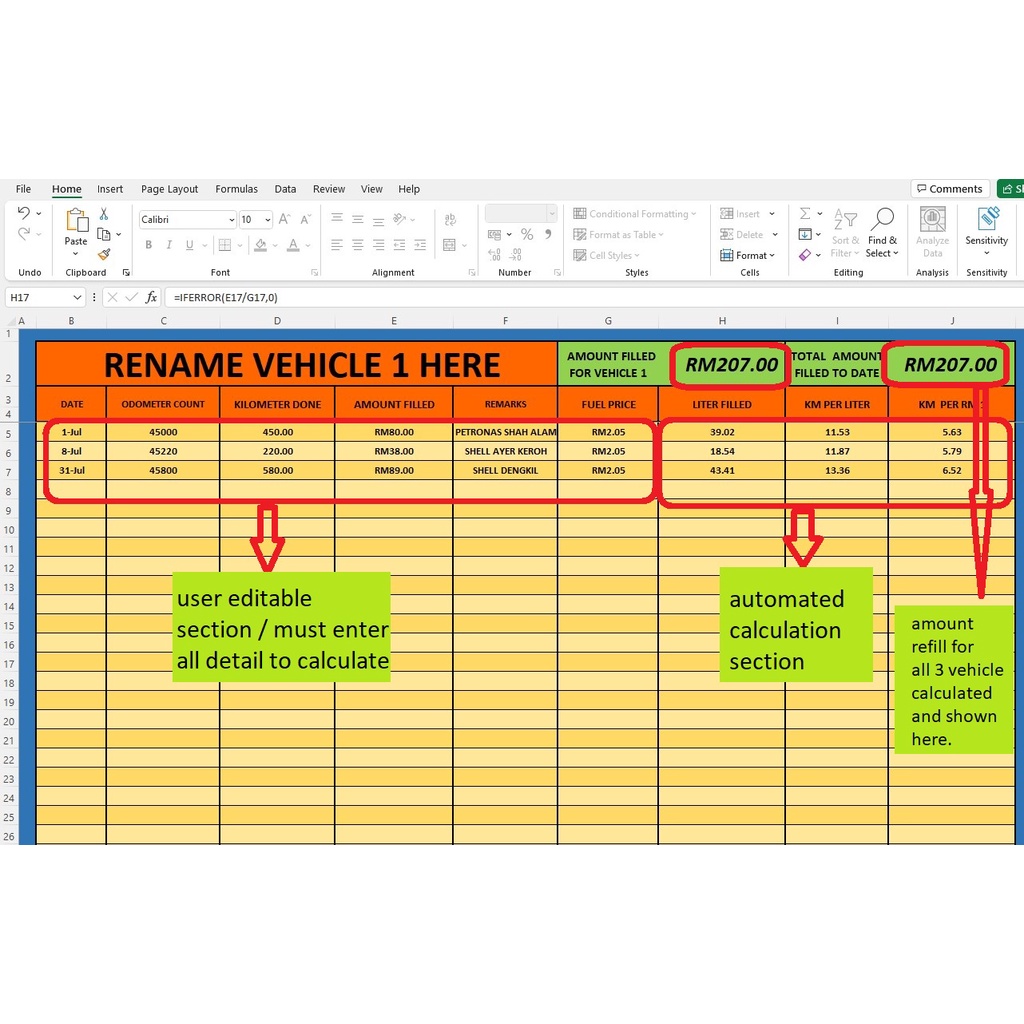The image size is (1024, 1024).
Task: Pick the Font Color swatch
Action: click(x=293, y=245)
